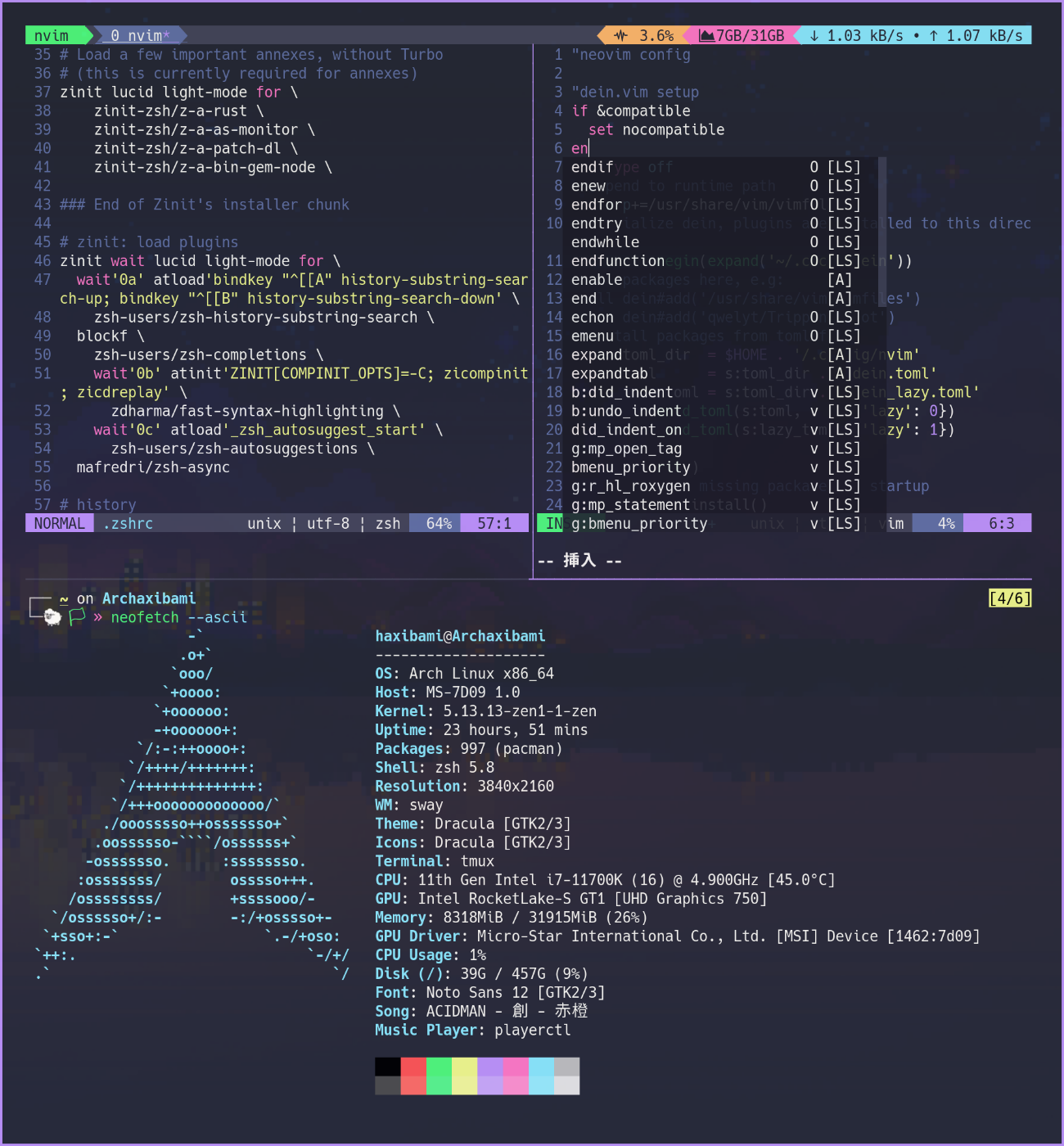Click the black color swatch in neofetch palette
The width and height of the screenshot is (1064, 1146).
[x=388, y=1067]
